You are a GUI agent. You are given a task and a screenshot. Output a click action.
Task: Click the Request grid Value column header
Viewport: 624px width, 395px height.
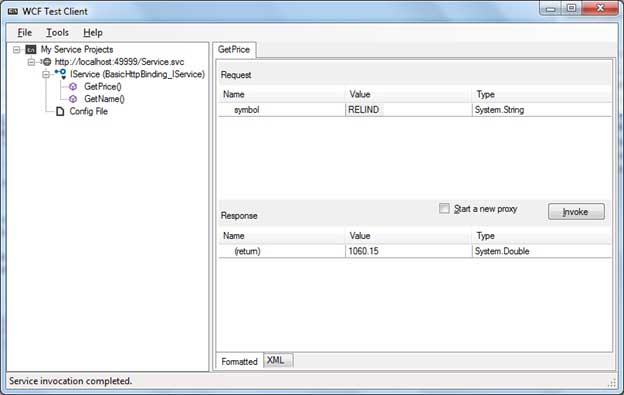[x=408, y=95]
